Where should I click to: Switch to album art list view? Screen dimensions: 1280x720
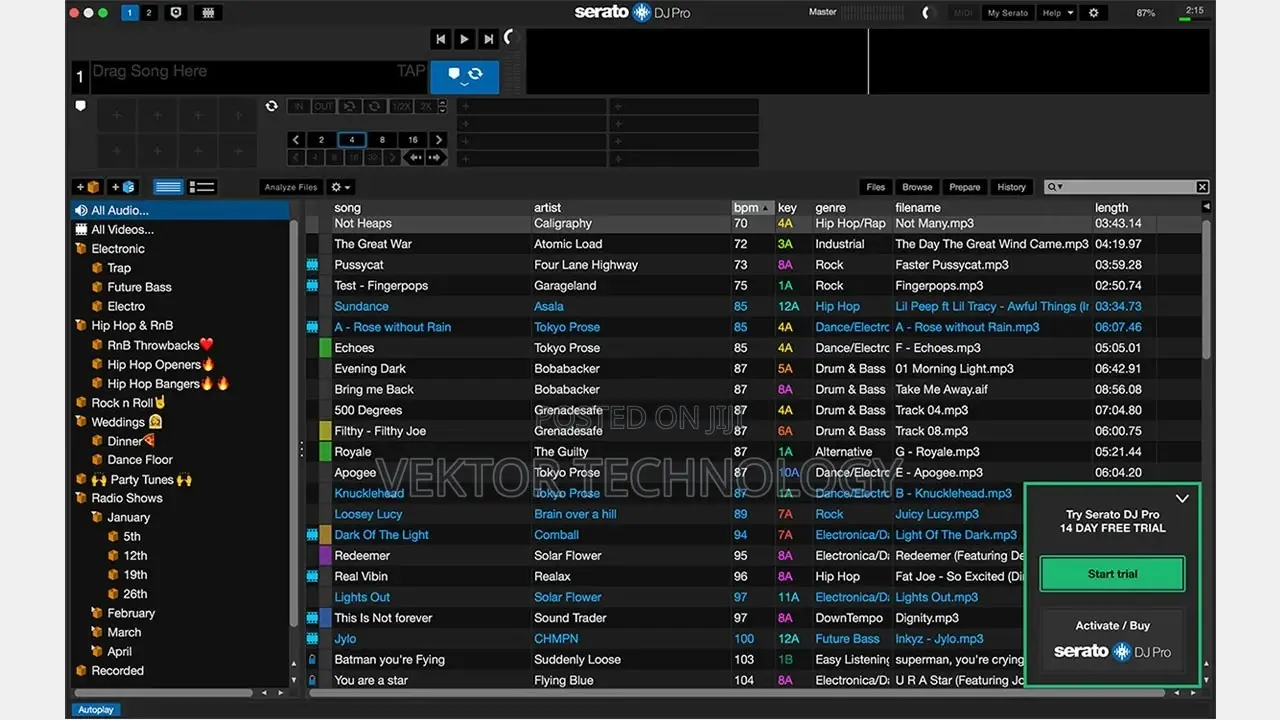tap(202, 187)
